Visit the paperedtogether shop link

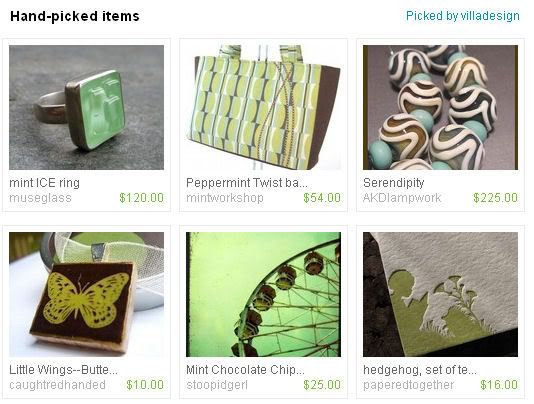pos(409,385)
